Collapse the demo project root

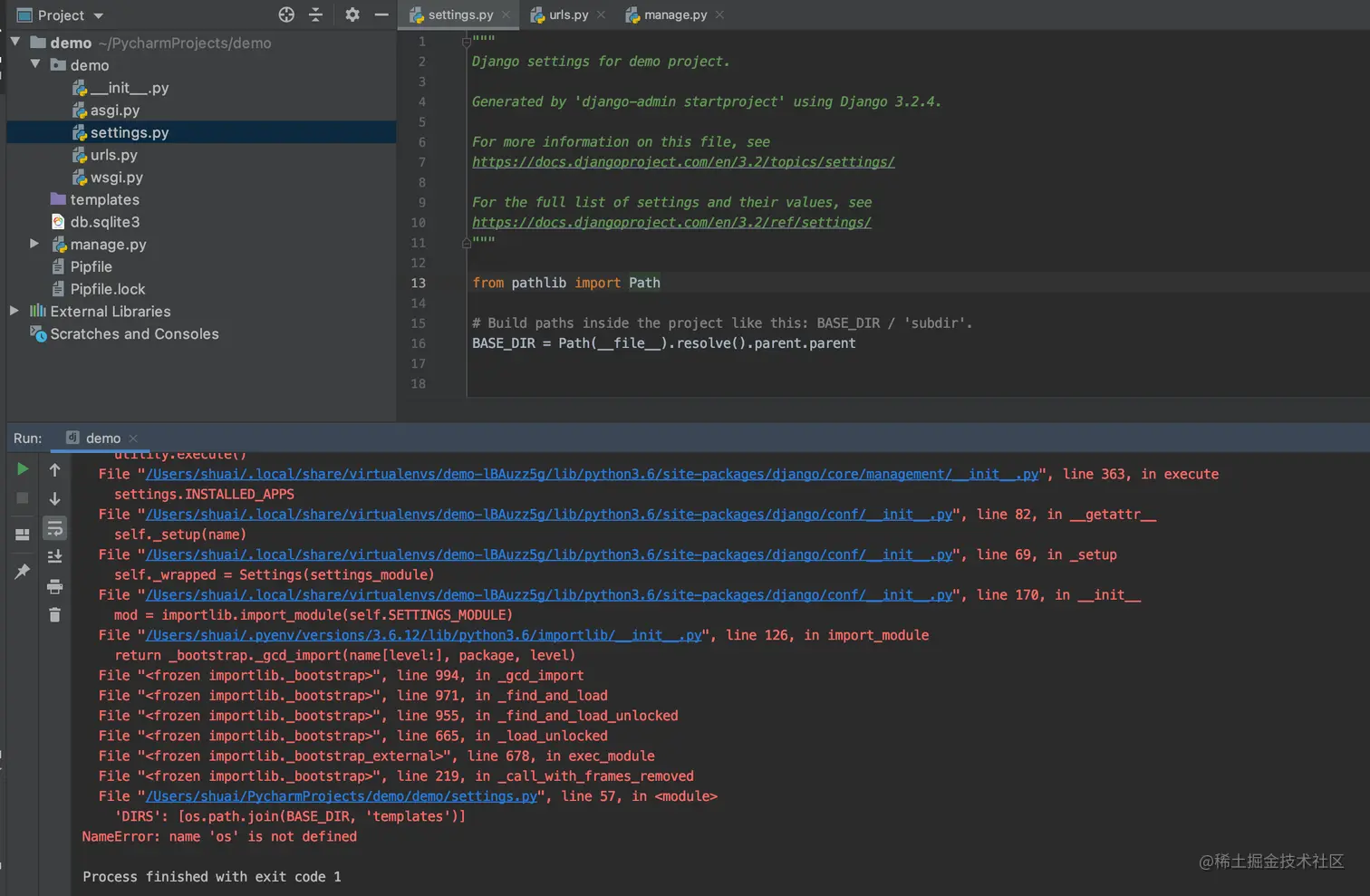[x=15, y=42]
